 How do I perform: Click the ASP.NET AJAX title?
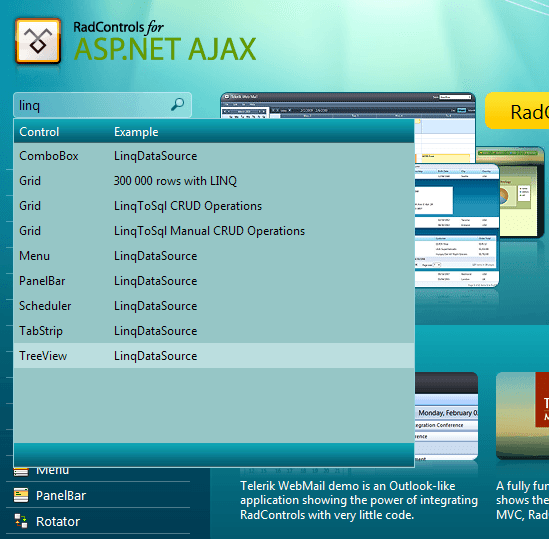[x=165, y=49]
